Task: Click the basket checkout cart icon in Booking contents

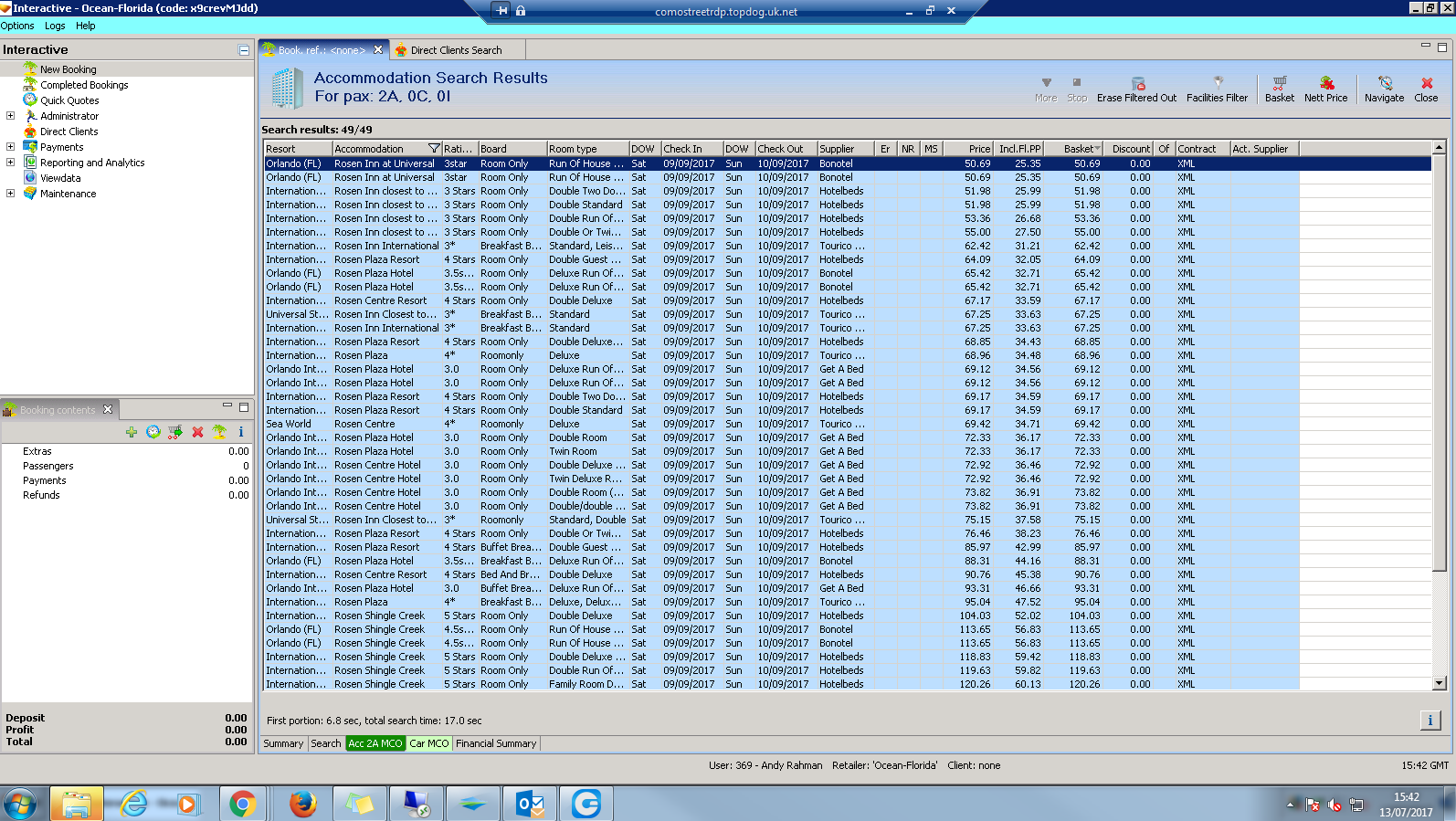Action: tap(174, 432)
